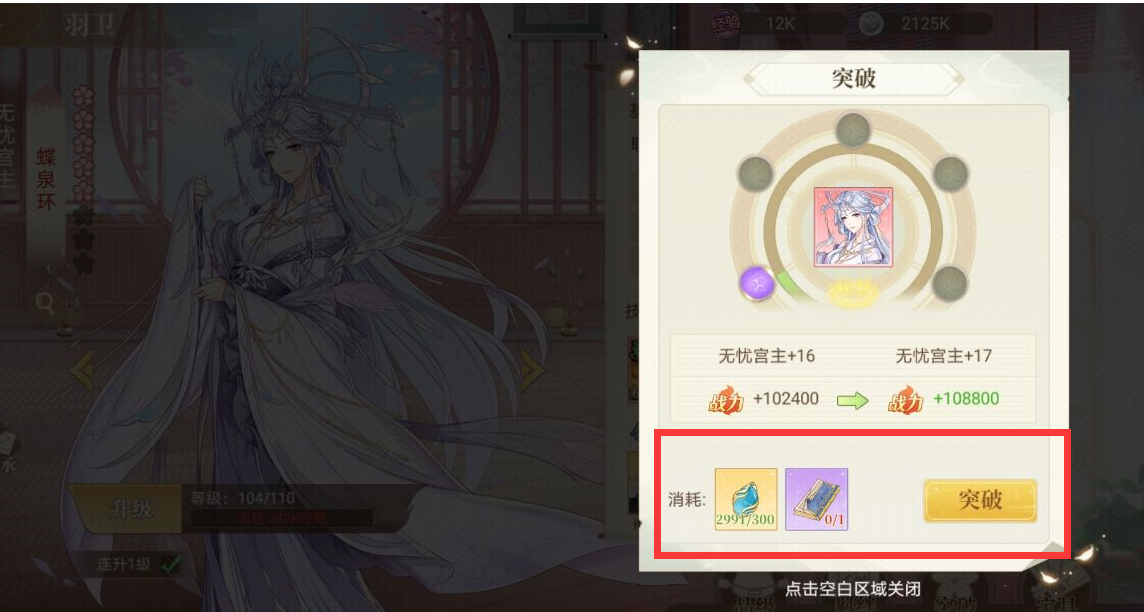Select the upper-right gray breakthrough node
This screenshot has width=1144, height=612.
tap(950, 174)
